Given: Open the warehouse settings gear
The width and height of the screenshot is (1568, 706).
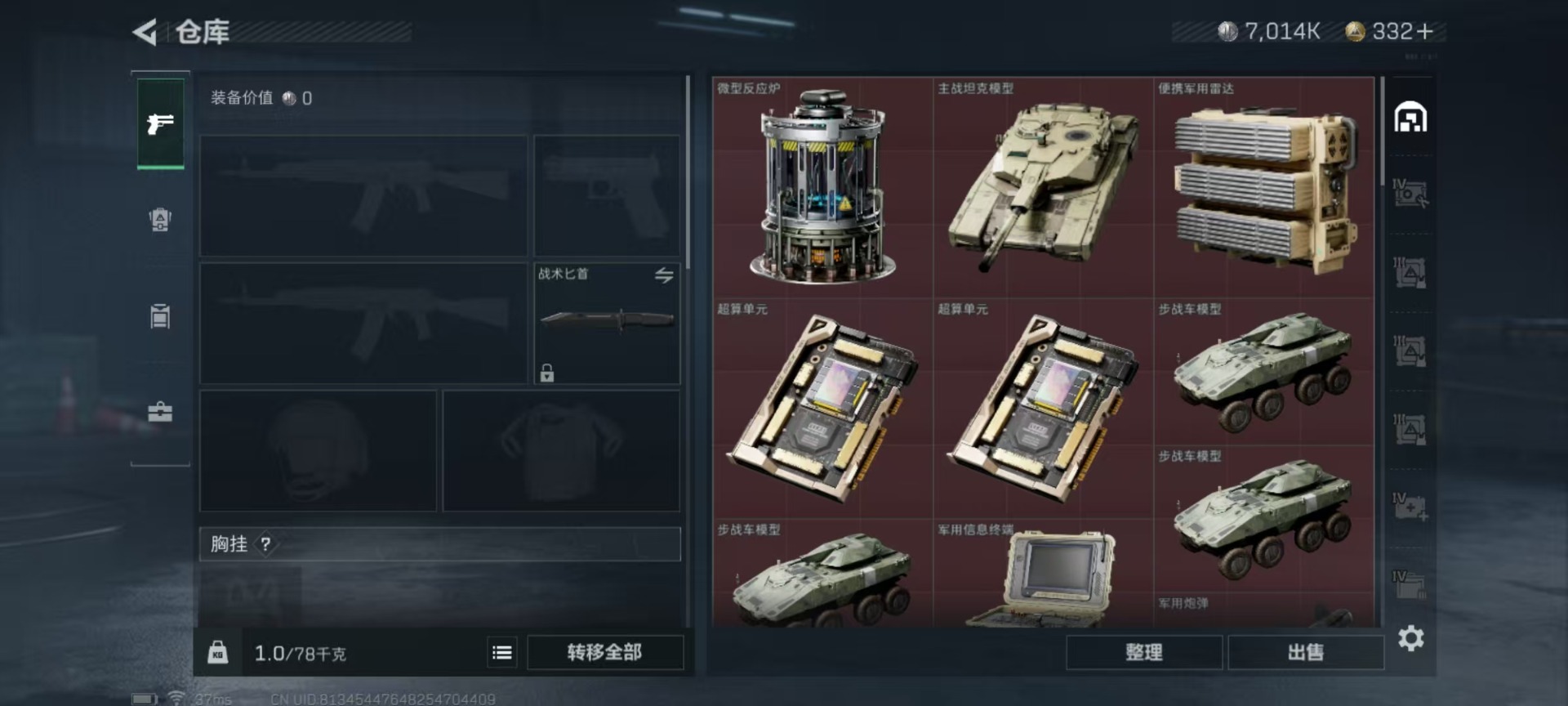Looking at the screenshot, I should tap(1410, 638).
